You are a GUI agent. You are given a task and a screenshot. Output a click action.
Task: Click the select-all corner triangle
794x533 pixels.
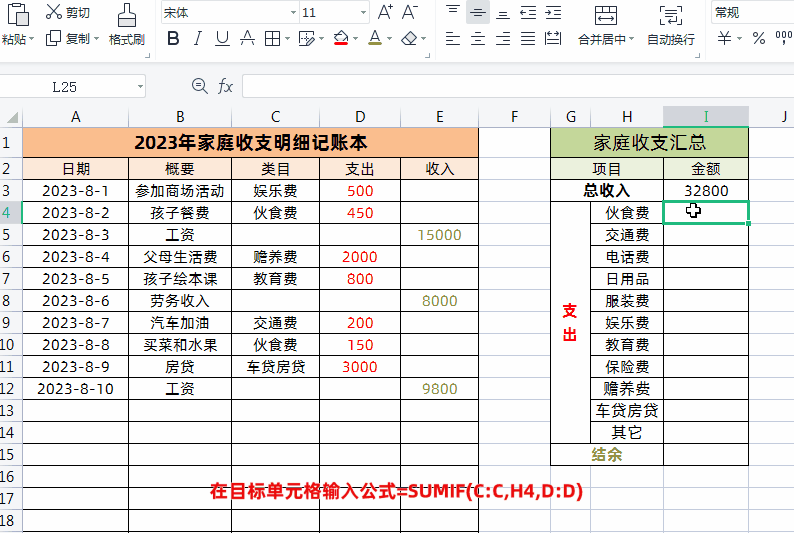[12, 117]
